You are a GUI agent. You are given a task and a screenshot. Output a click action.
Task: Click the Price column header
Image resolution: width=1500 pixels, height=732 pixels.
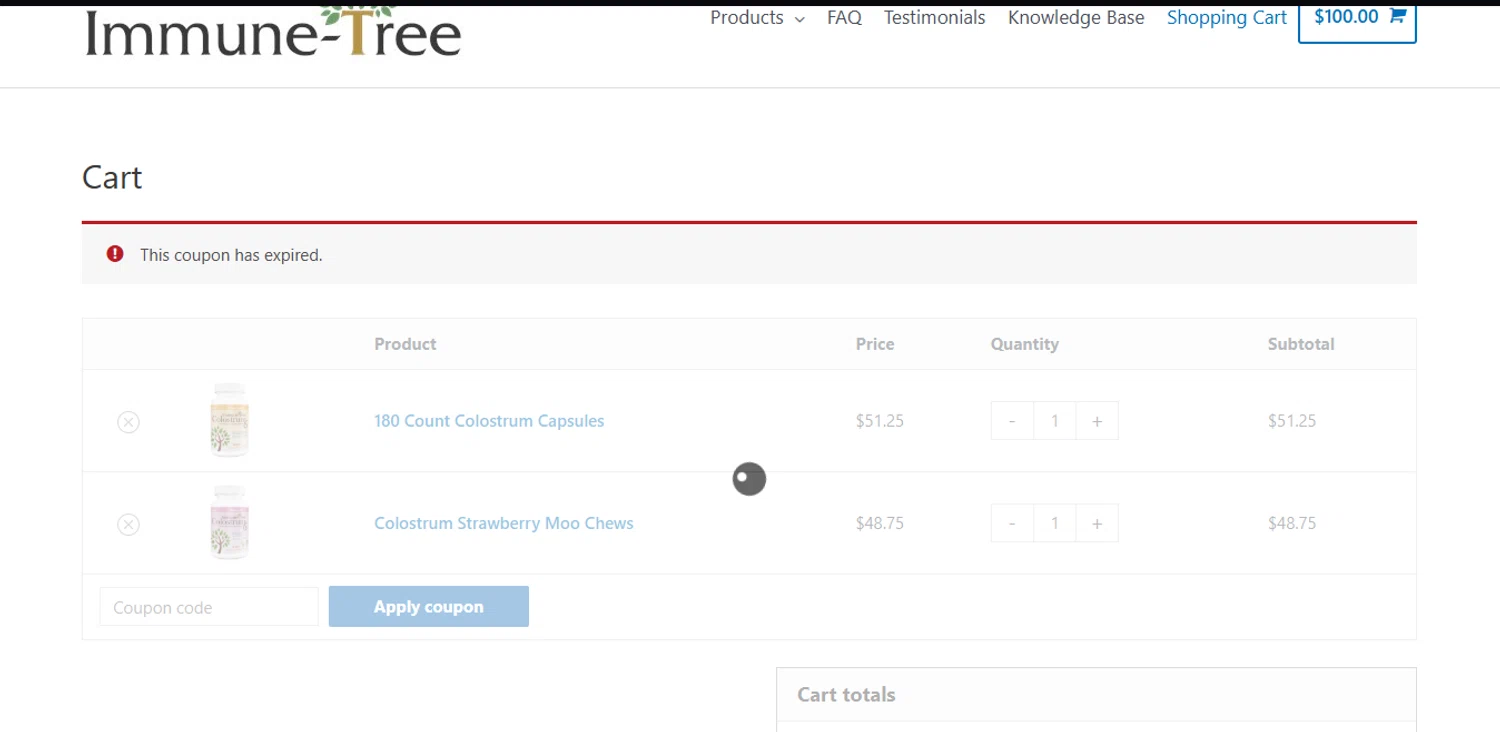click(x=875, y=344)
